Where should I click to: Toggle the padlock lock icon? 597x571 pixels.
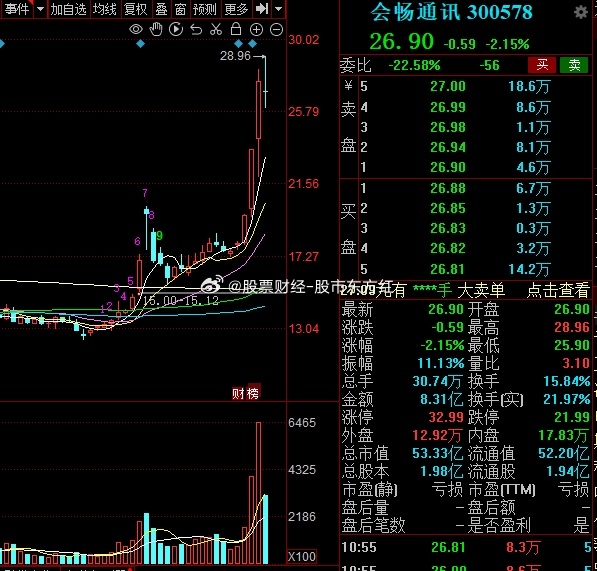pyautogui.click(x=236, y=29)
